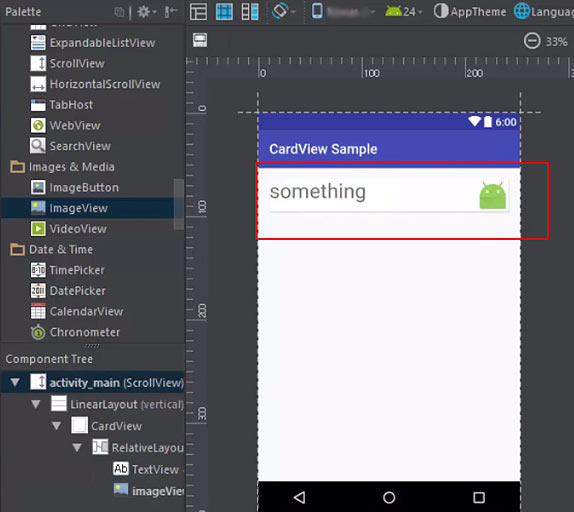574x512 pixels.
Task: Show Design and Blueprint side by side
Action: coord(250,12)
